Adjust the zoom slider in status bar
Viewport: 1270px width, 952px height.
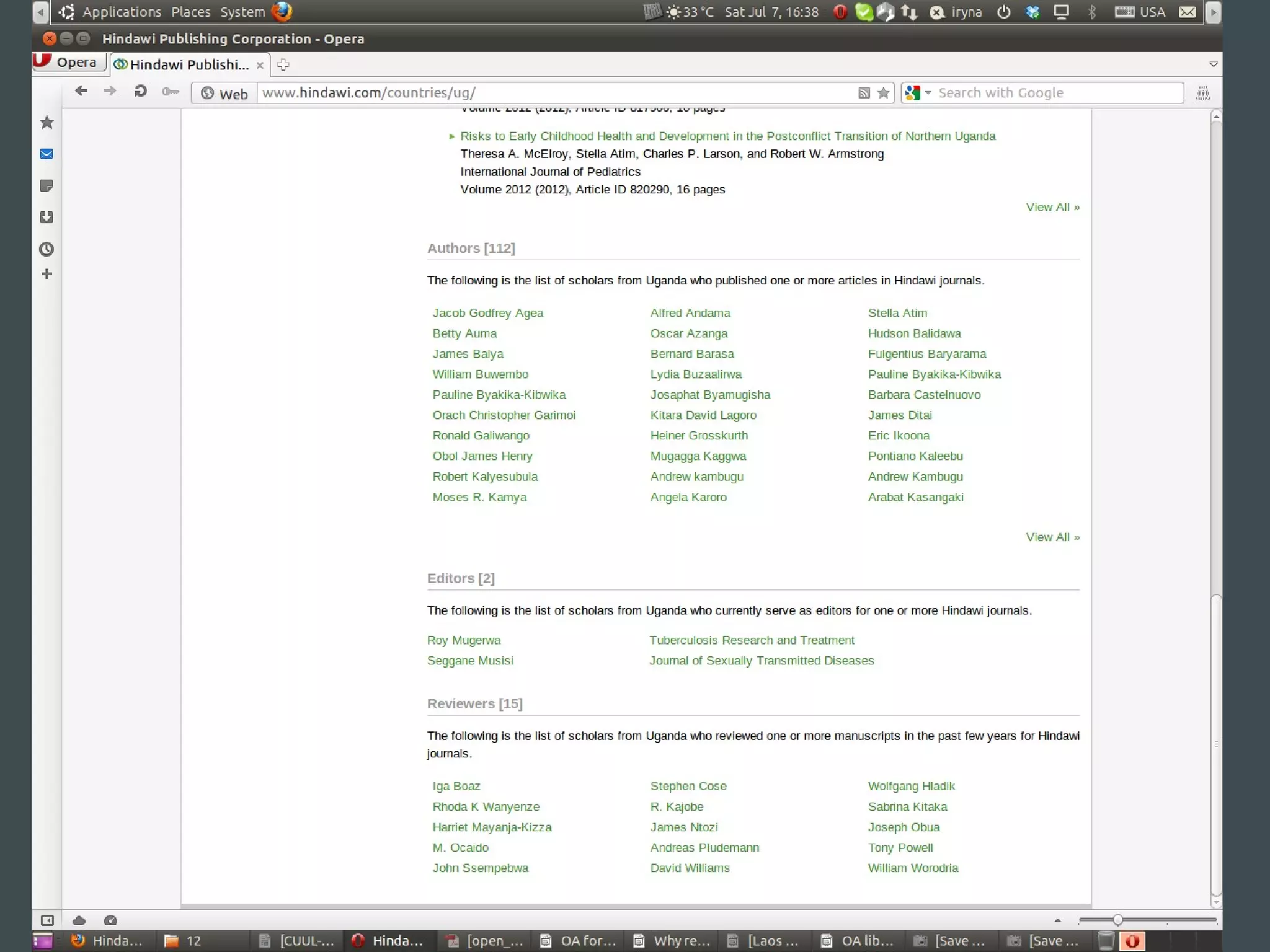click(1117, 920)
